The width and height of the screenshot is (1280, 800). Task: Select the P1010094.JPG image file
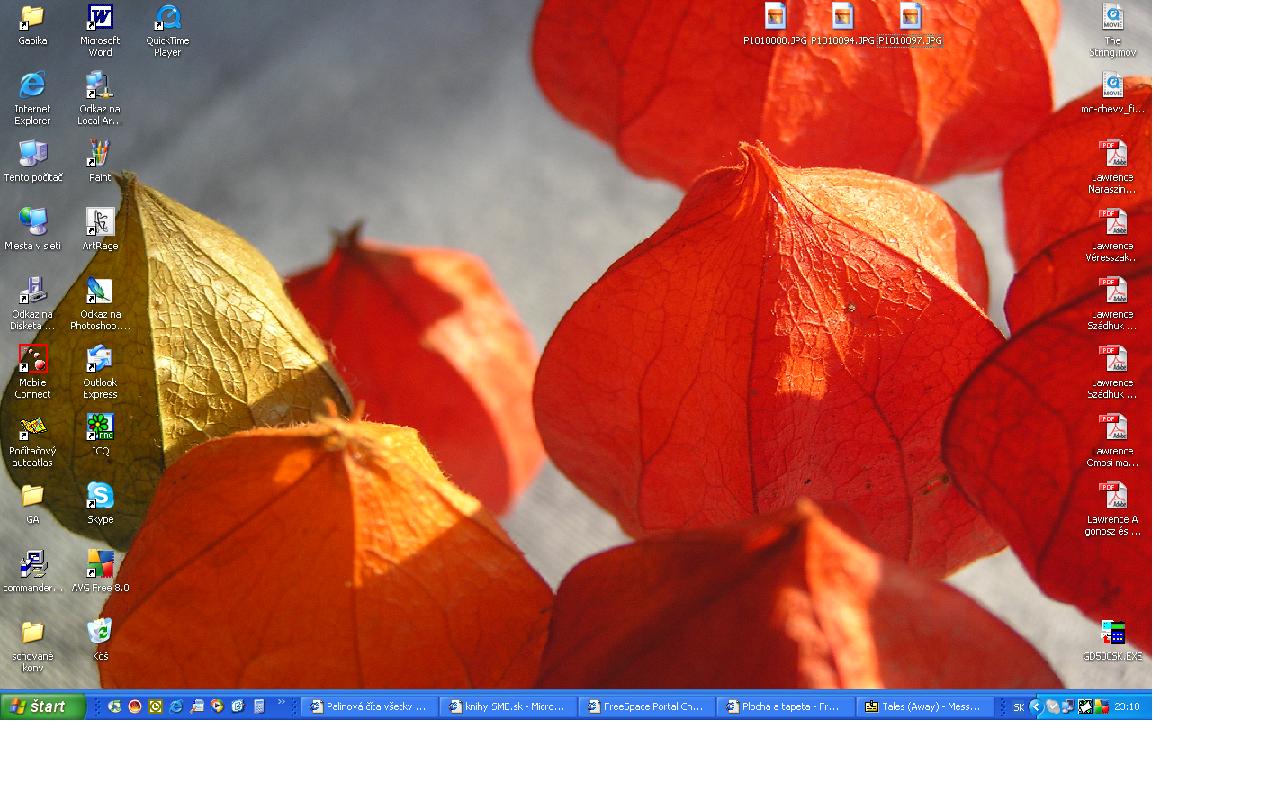pyautogui.click(x=842, y=17)
